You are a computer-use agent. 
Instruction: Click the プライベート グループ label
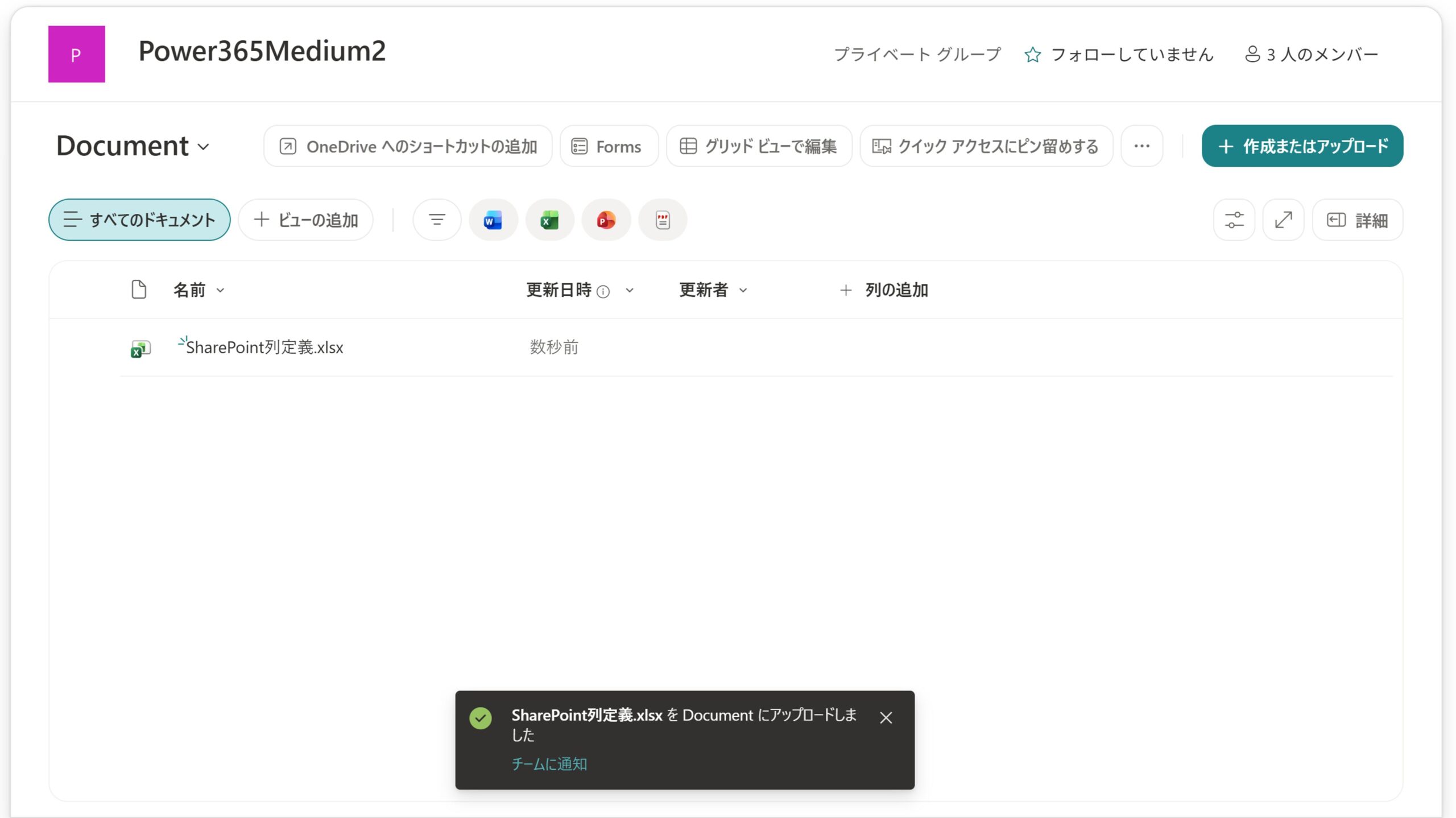click(917, 55)
